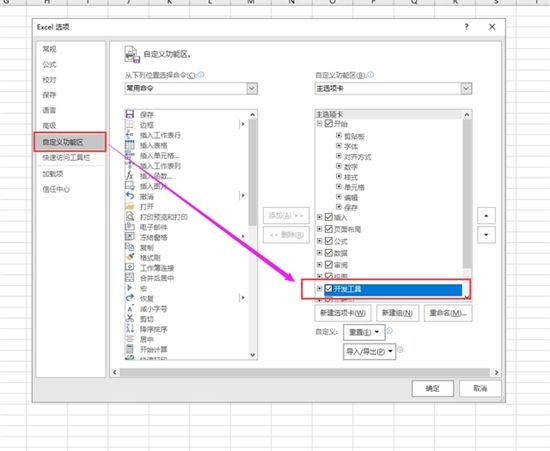Open the 常用命令 command source dropdown
Screen dimensions: 550x451
pos(252,88)
